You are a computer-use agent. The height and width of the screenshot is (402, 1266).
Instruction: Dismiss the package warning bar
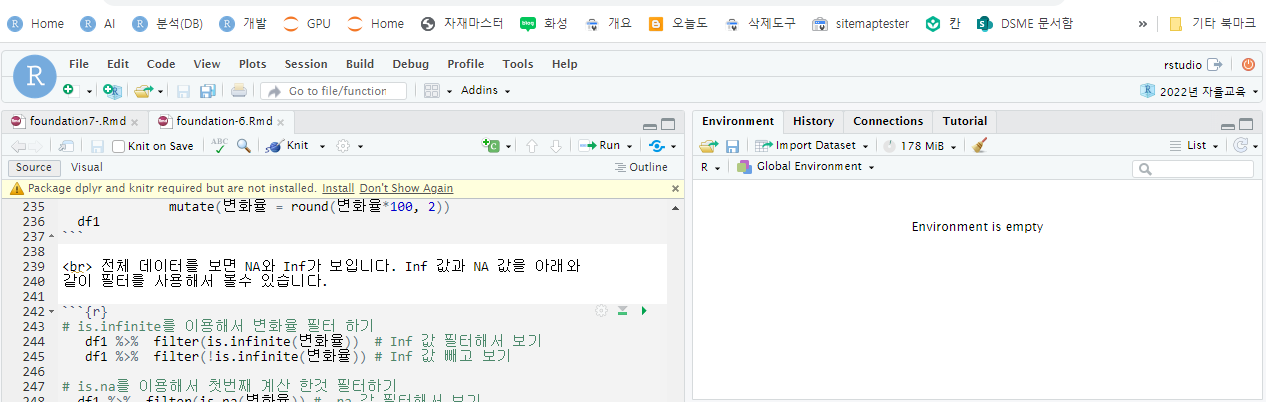tap(675, 188)
